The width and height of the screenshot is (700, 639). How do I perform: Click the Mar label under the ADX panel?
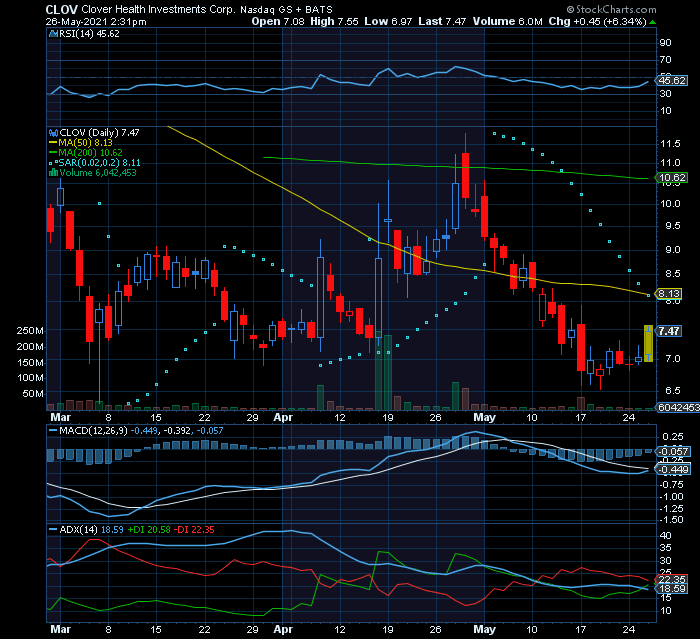click(60, 629)
